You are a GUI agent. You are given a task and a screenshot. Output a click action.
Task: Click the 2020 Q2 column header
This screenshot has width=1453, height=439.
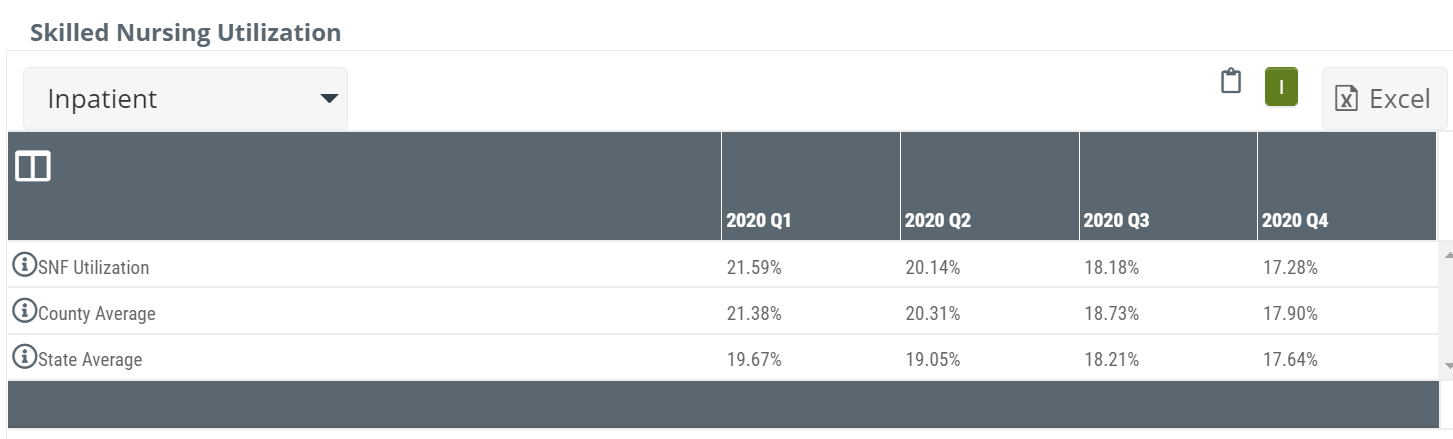938,221
